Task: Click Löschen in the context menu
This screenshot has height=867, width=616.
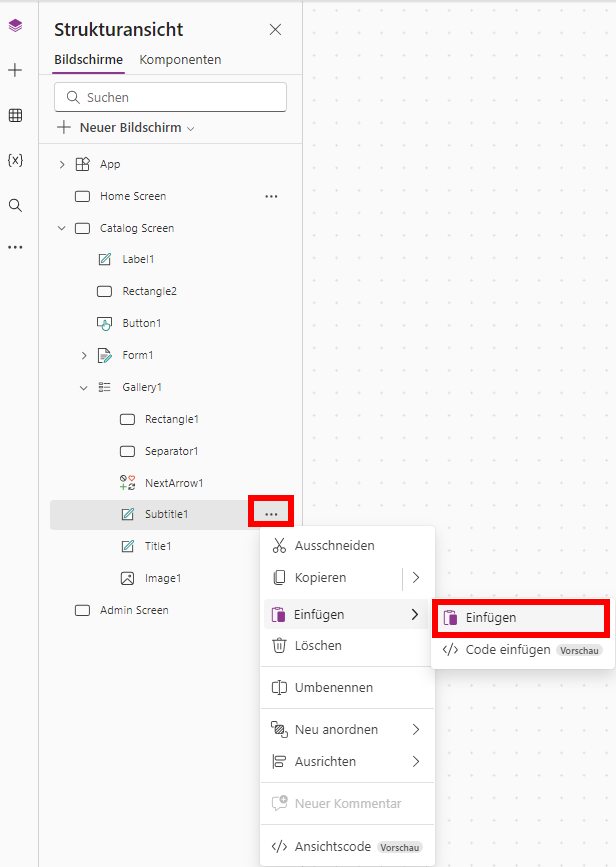Action: pos(318,646)
